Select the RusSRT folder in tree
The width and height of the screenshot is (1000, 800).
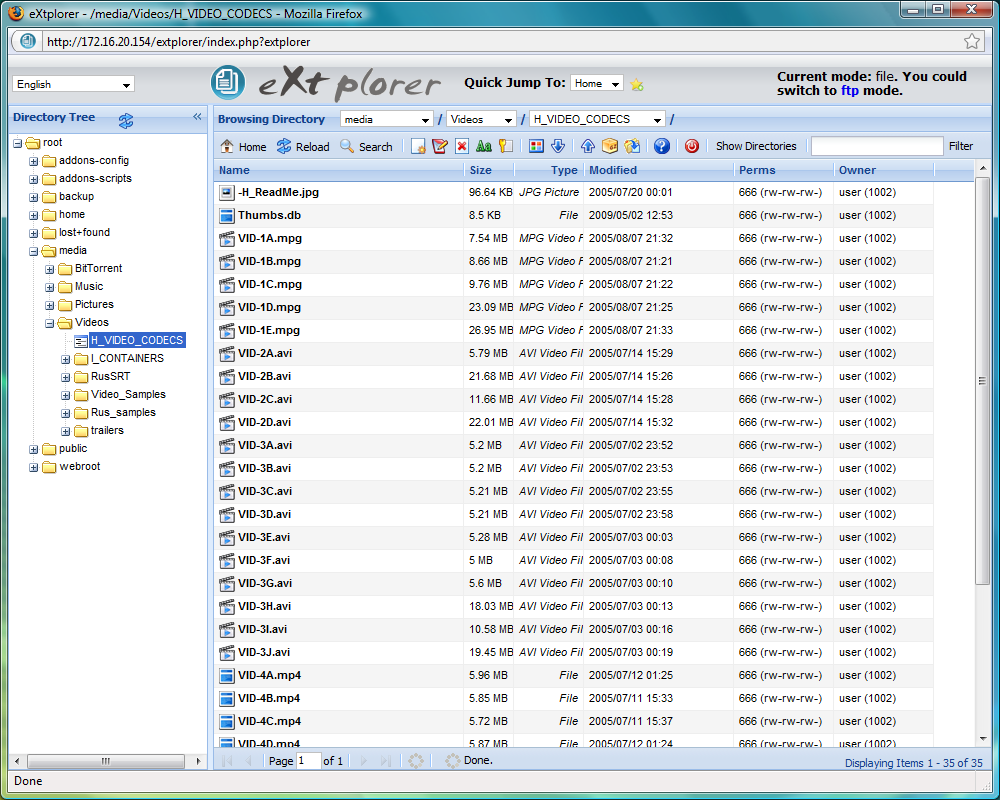110,376
